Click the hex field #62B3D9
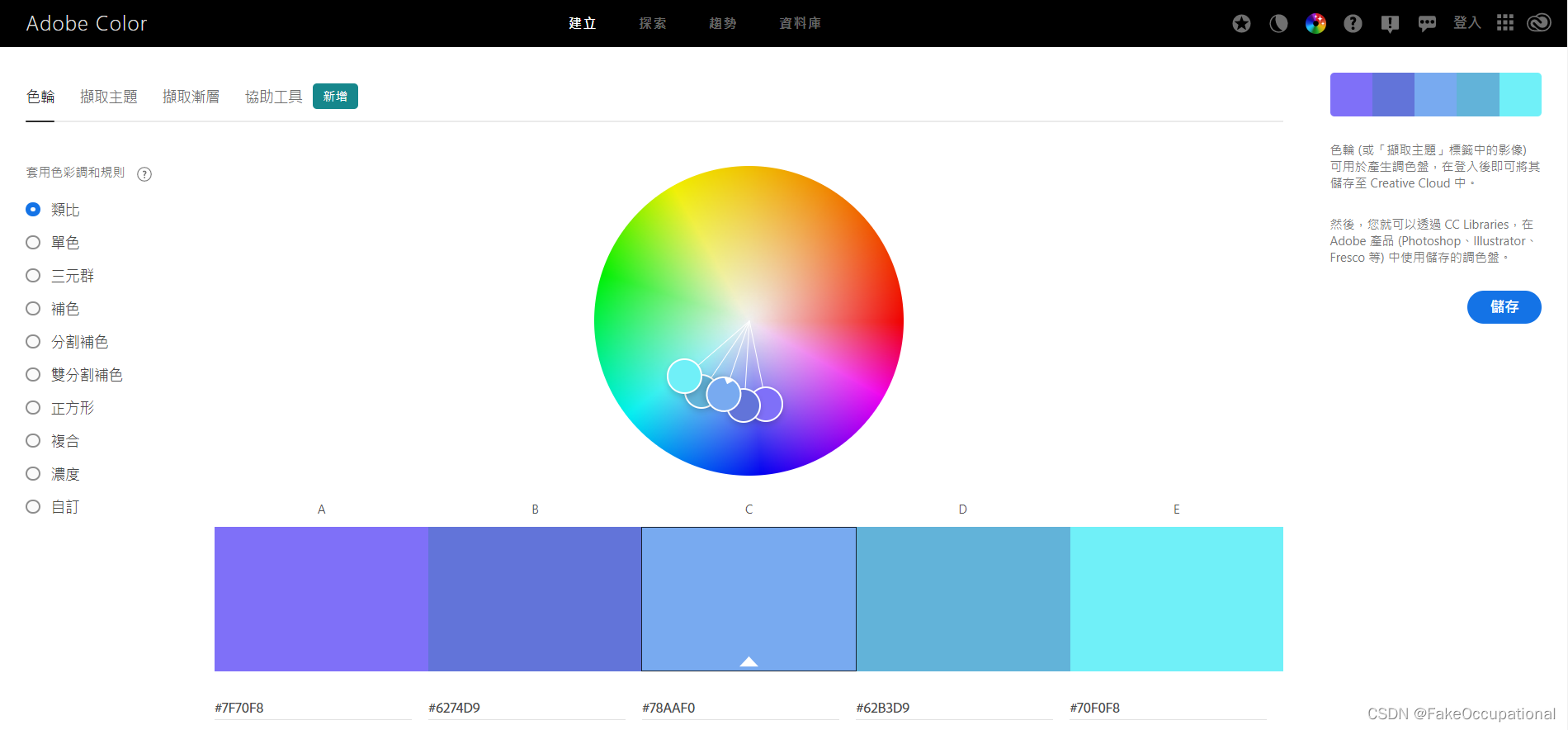1568x730 pixels. pos(954,708)
